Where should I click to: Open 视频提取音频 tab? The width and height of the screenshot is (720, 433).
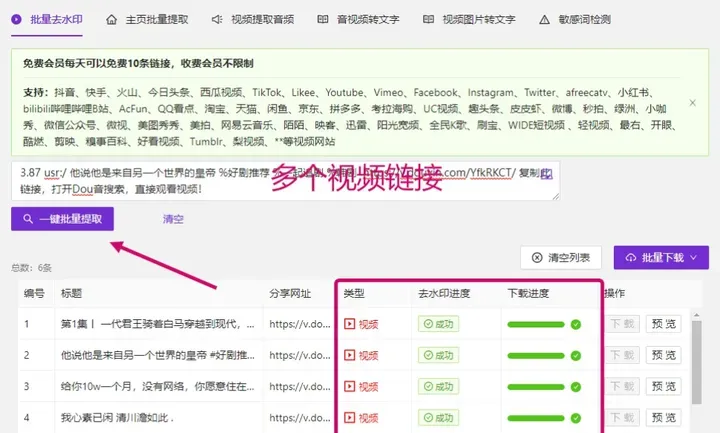tap(253, 20)
